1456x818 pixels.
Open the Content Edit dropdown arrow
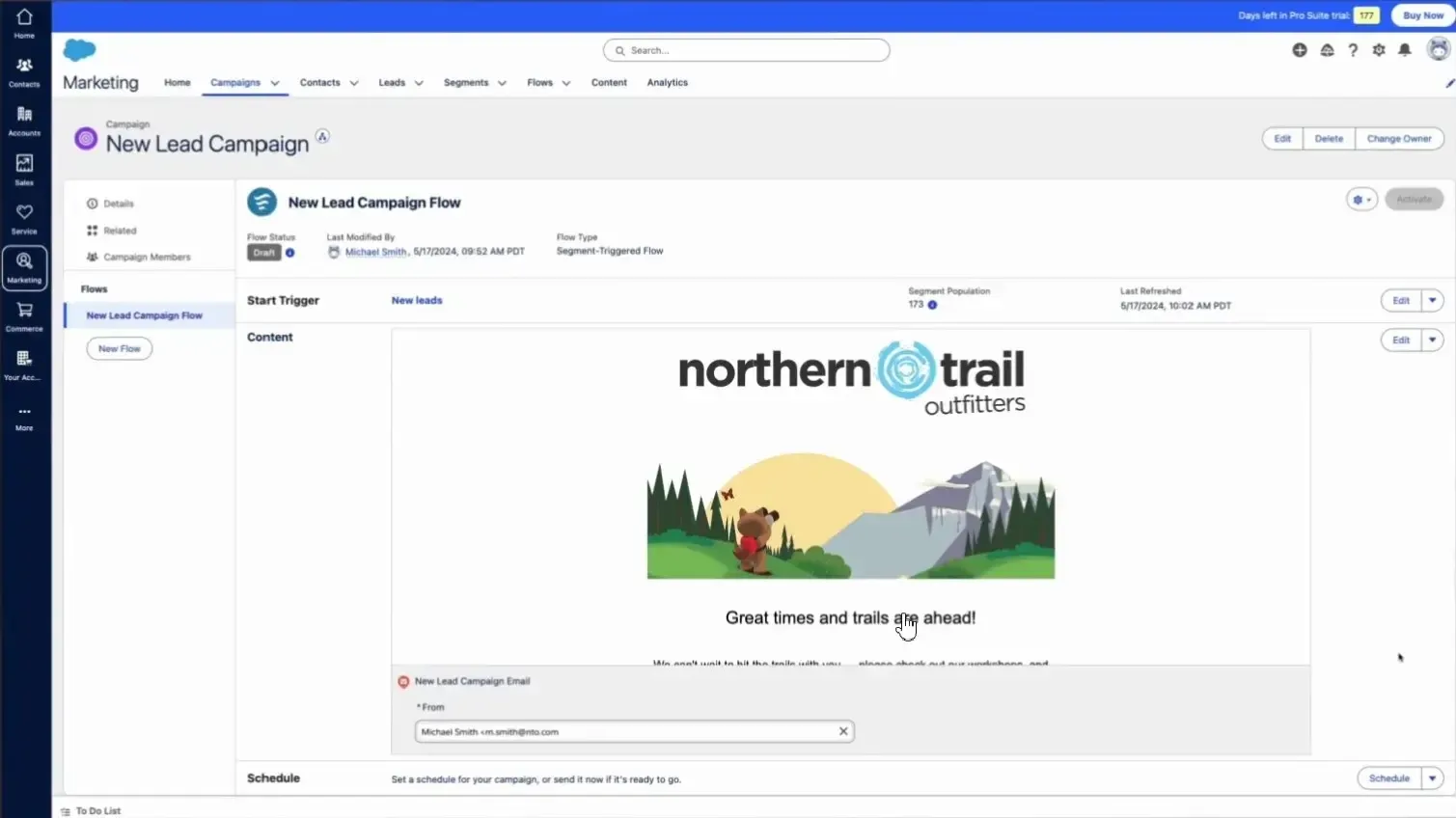pos(1433,341)
